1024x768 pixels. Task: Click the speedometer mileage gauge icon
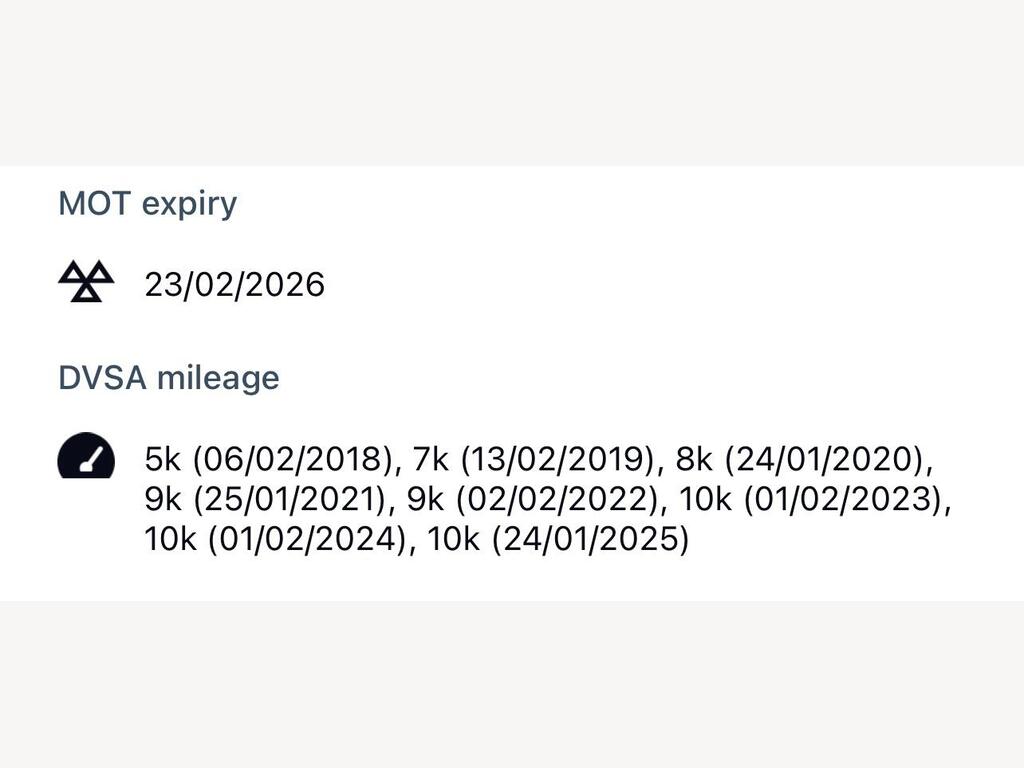86,455
